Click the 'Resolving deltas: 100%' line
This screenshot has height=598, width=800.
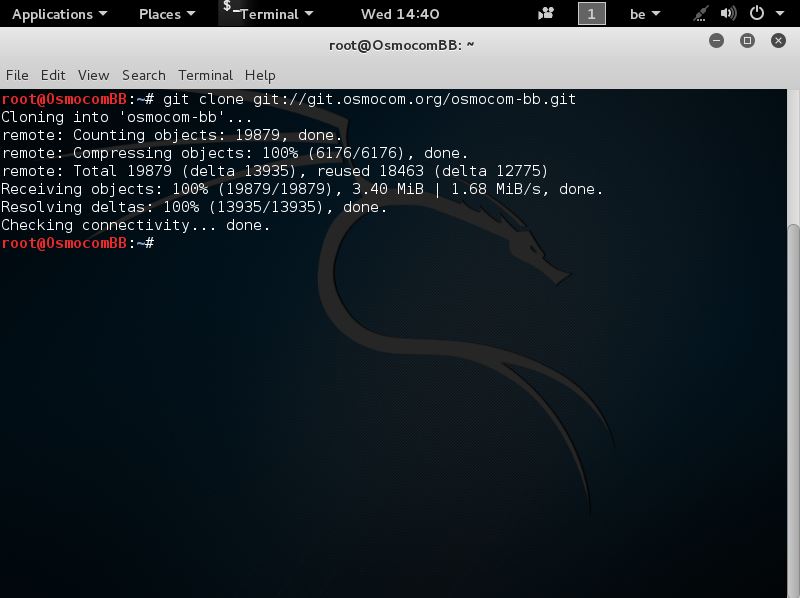tap(194, 207)
